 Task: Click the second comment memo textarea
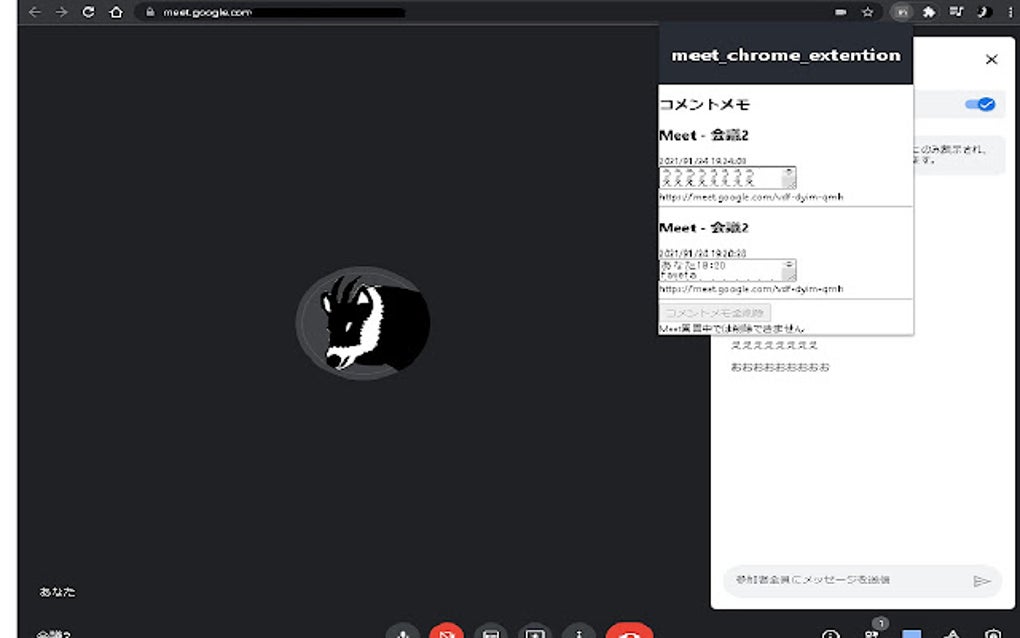pyautogui.click(x=727, y=270)
